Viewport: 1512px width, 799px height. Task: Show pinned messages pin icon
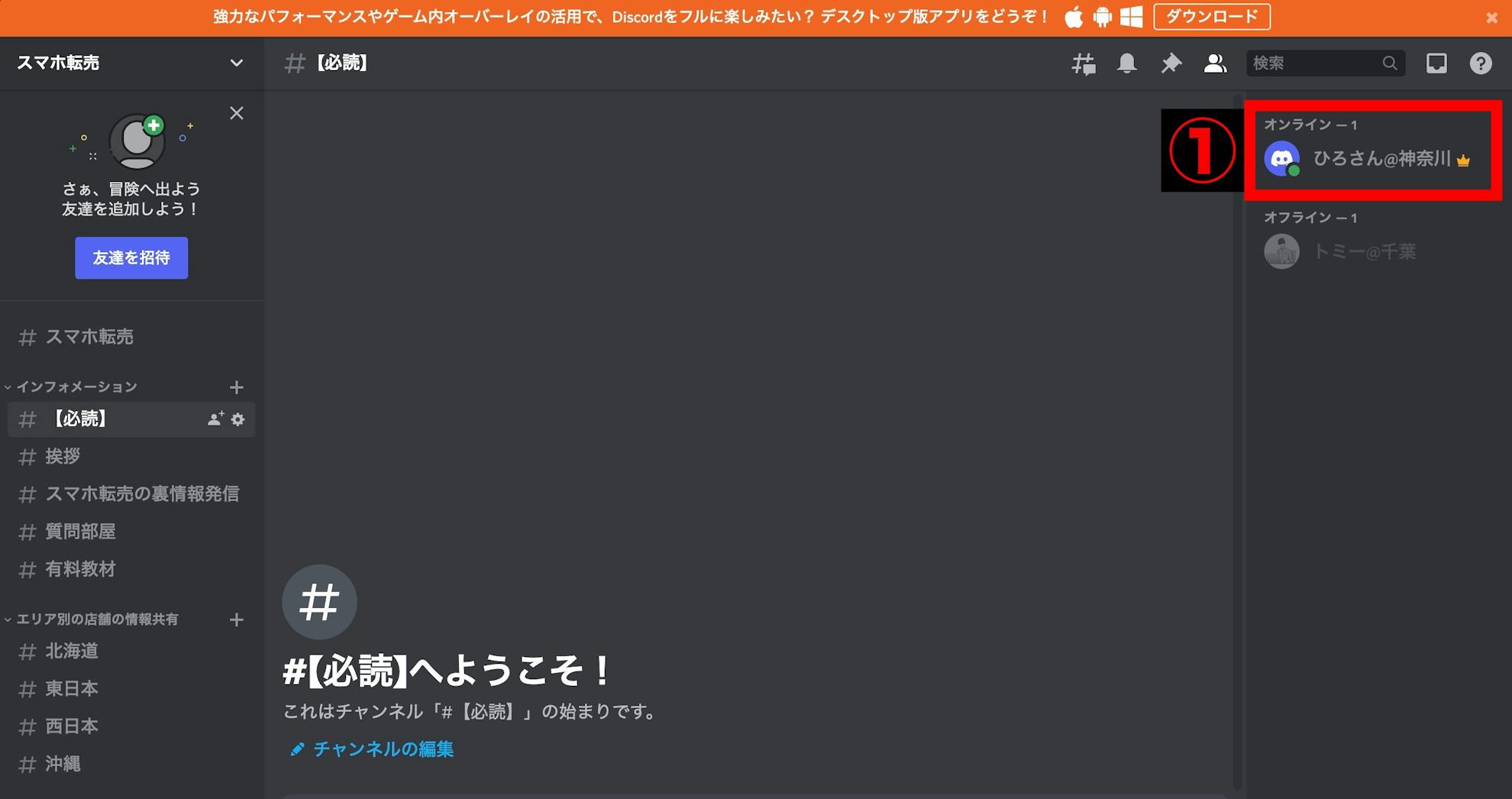[1171, 63]
